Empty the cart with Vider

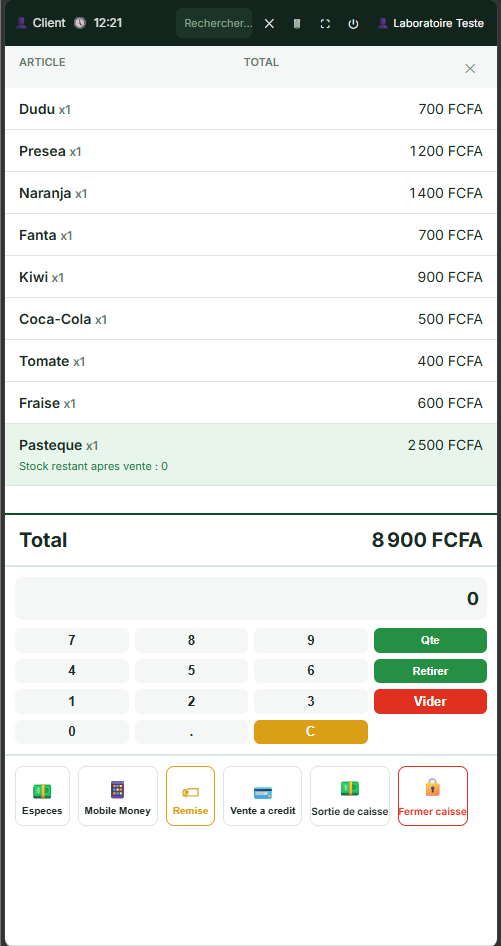pos(430,702)
